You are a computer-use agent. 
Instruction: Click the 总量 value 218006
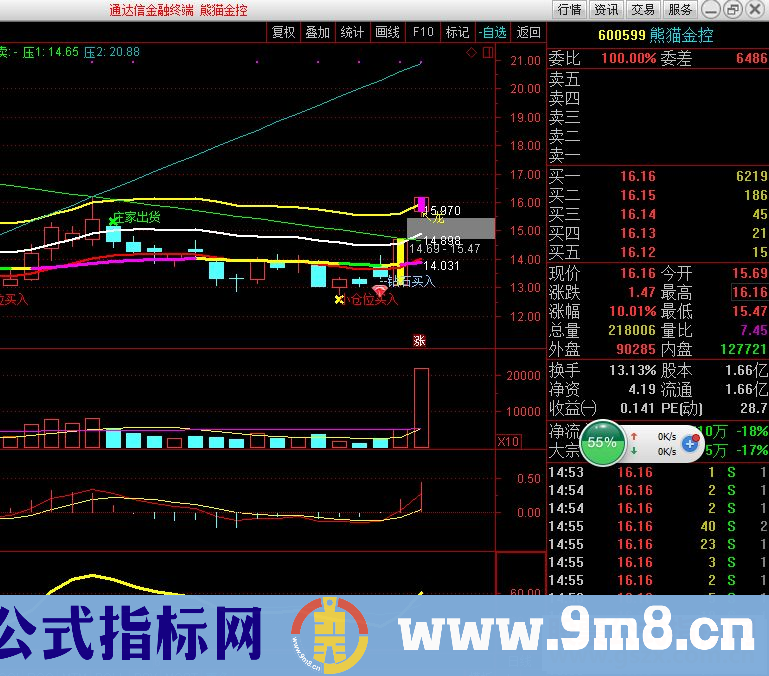[x=632, y=330]
